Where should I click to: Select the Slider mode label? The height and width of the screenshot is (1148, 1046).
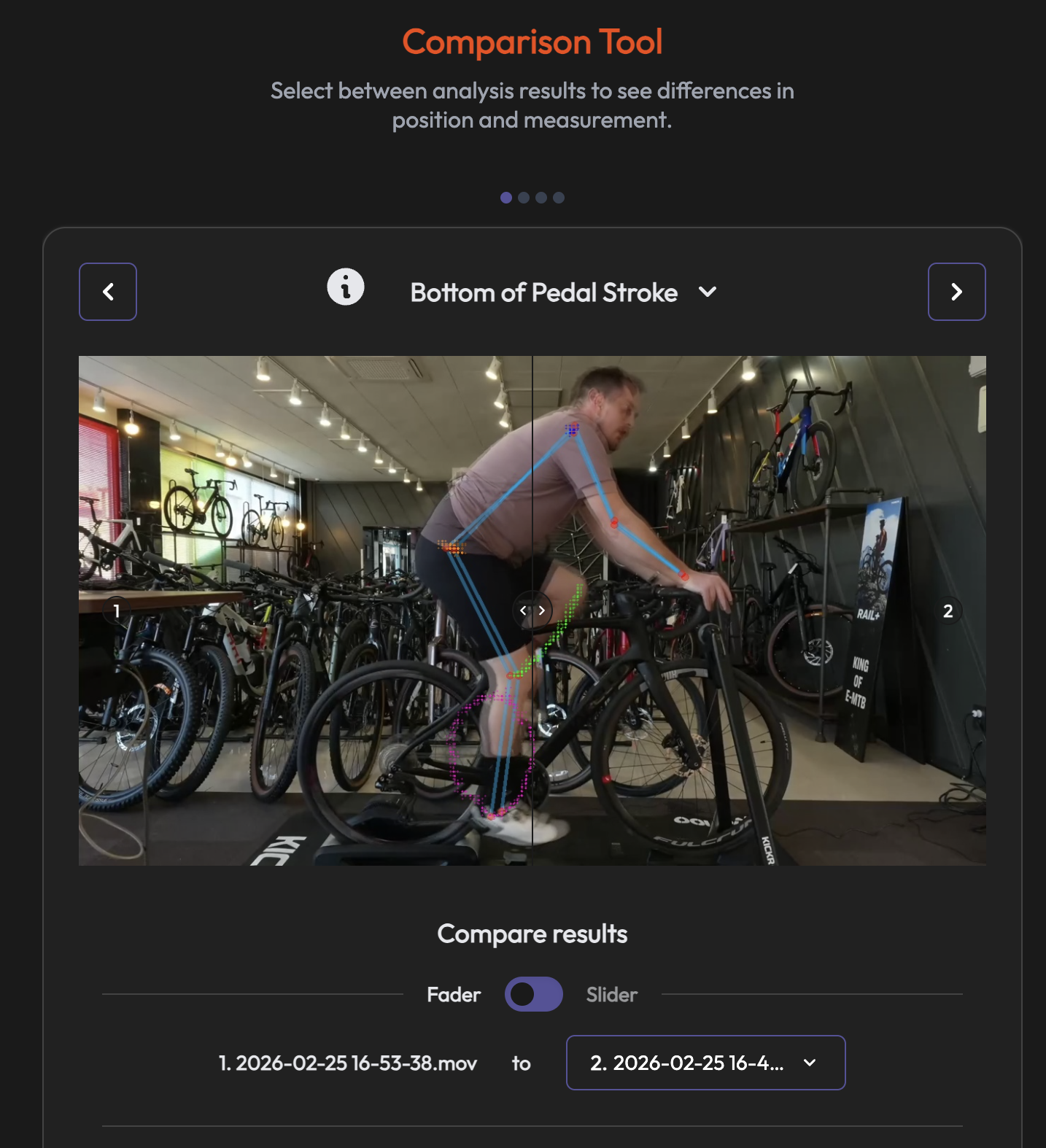click(612, 995)
